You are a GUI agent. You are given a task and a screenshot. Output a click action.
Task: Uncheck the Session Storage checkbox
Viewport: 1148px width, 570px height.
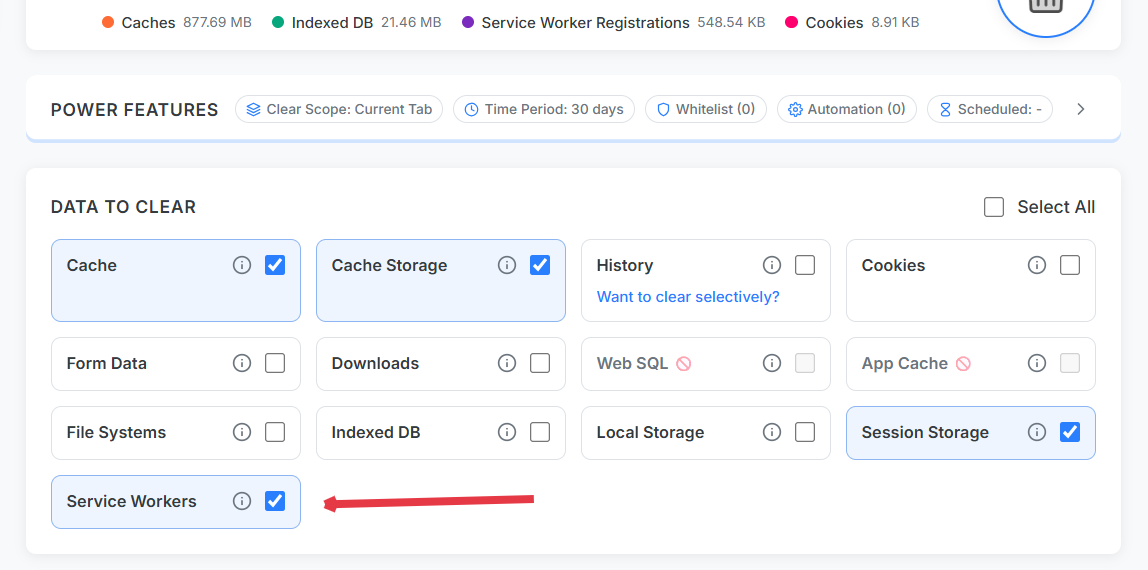point(1070,432)
